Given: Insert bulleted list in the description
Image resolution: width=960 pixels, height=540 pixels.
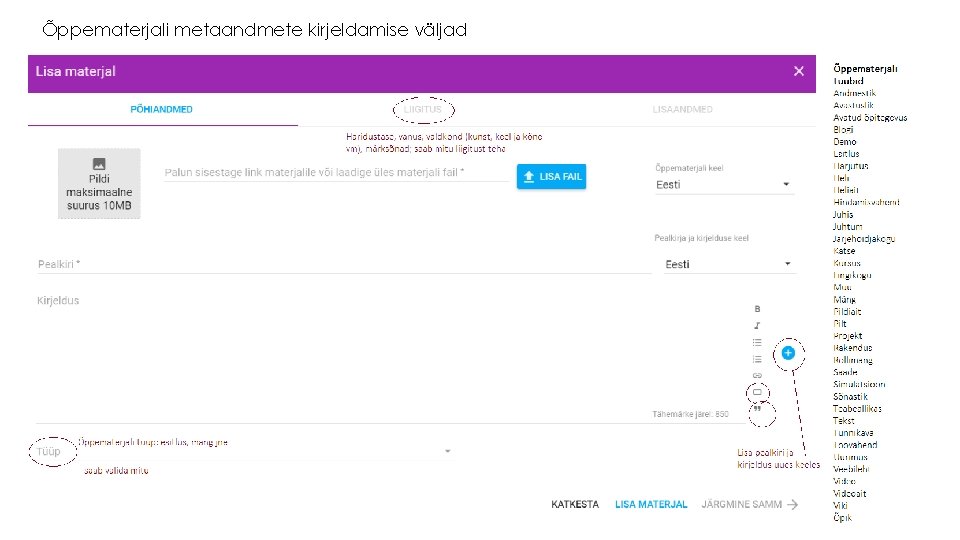Looking at the screenshot, I should (757, 342).
